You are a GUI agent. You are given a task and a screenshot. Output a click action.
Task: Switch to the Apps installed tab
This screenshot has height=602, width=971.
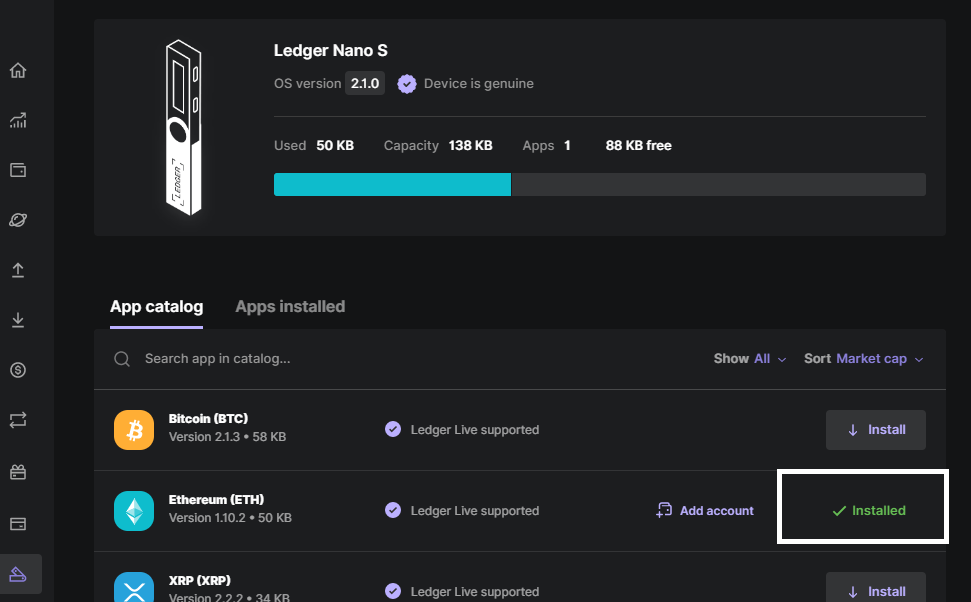290,307
